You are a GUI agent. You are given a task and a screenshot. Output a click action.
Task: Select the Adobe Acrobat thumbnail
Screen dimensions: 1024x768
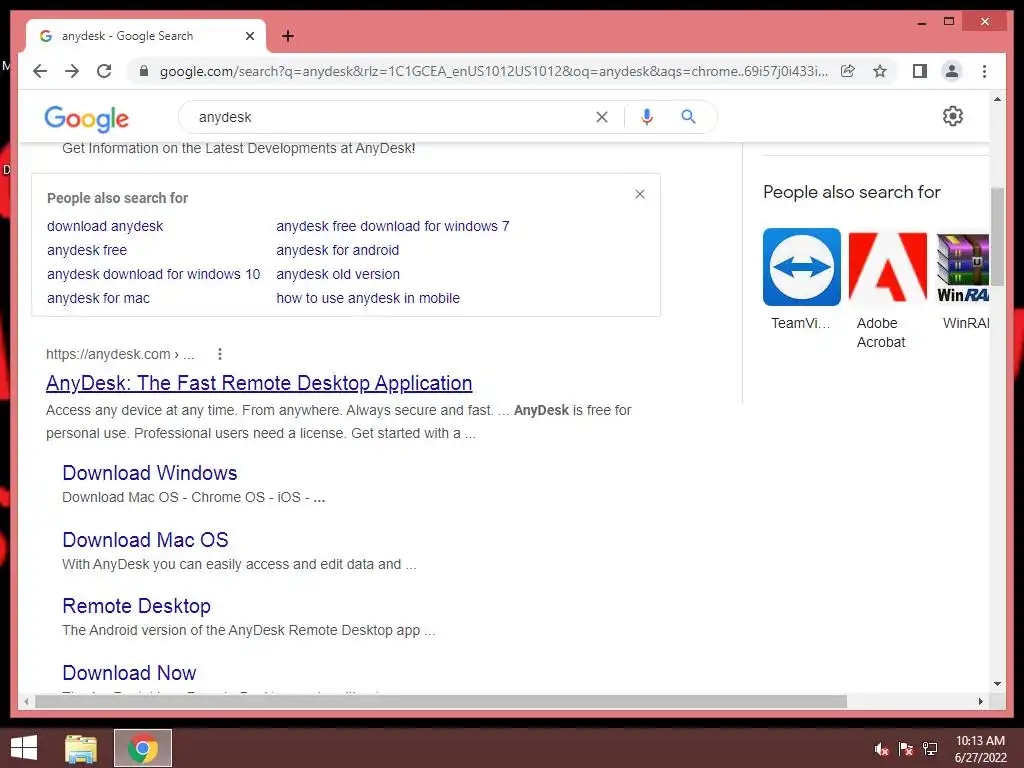tap(888, 267)
